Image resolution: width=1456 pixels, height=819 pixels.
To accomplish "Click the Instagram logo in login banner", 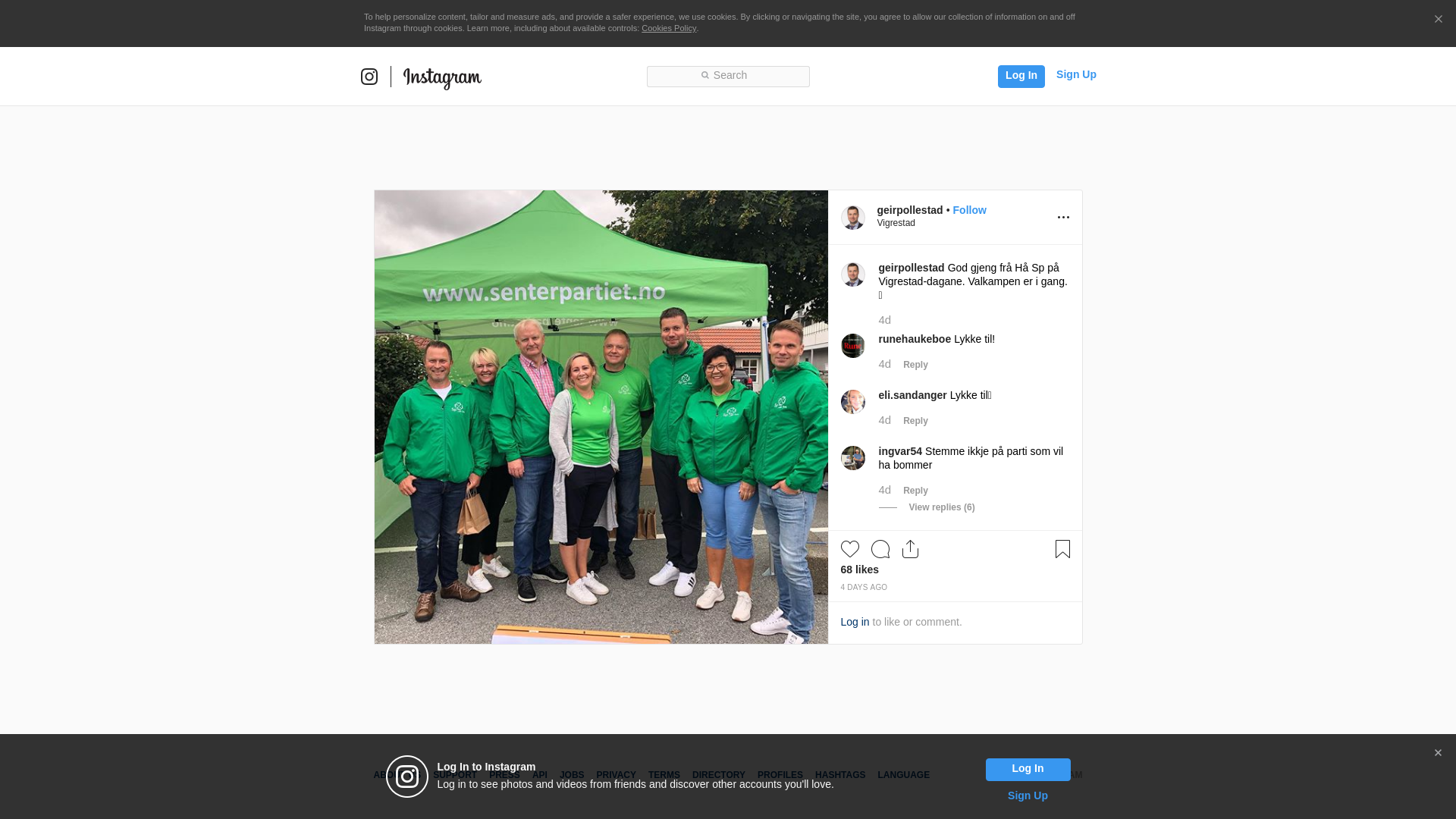I will [x=407, y=777].
